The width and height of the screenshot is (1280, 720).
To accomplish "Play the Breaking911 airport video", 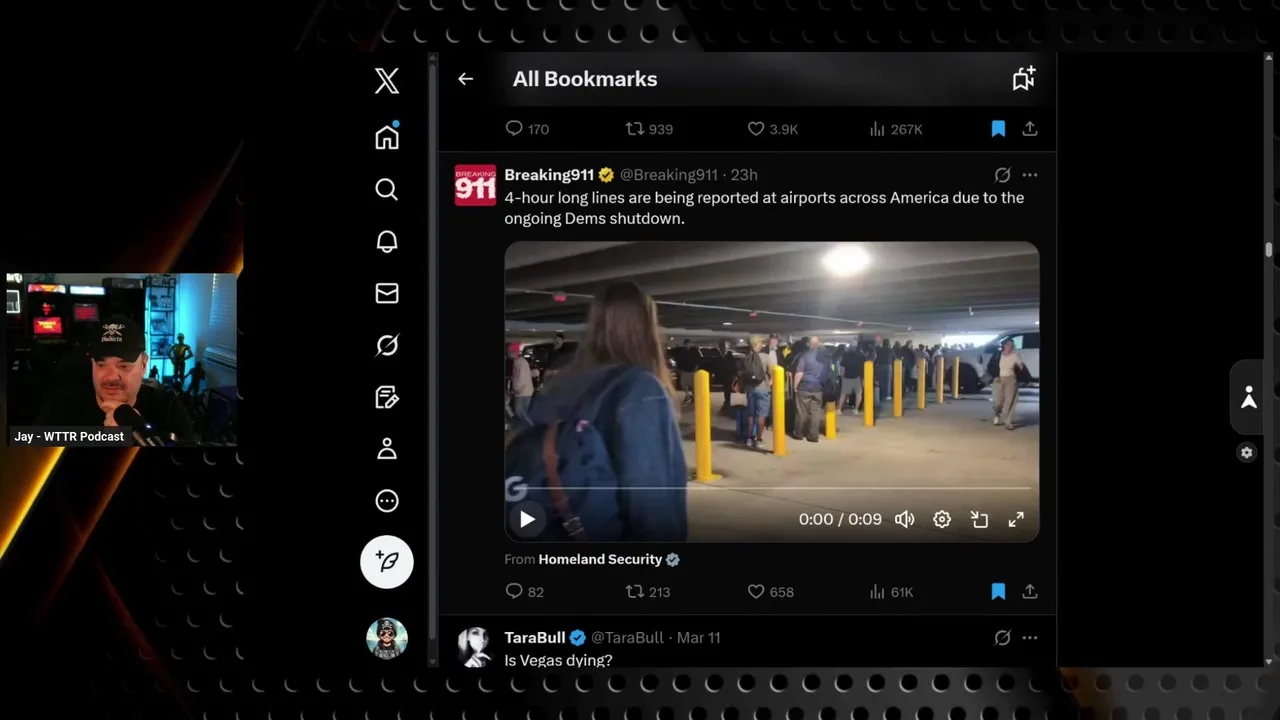I will pyautogui.click(x=527, y=519).
